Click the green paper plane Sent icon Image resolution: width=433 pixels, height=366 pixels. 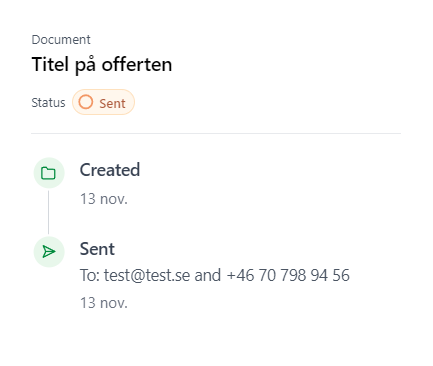(49, 252)
